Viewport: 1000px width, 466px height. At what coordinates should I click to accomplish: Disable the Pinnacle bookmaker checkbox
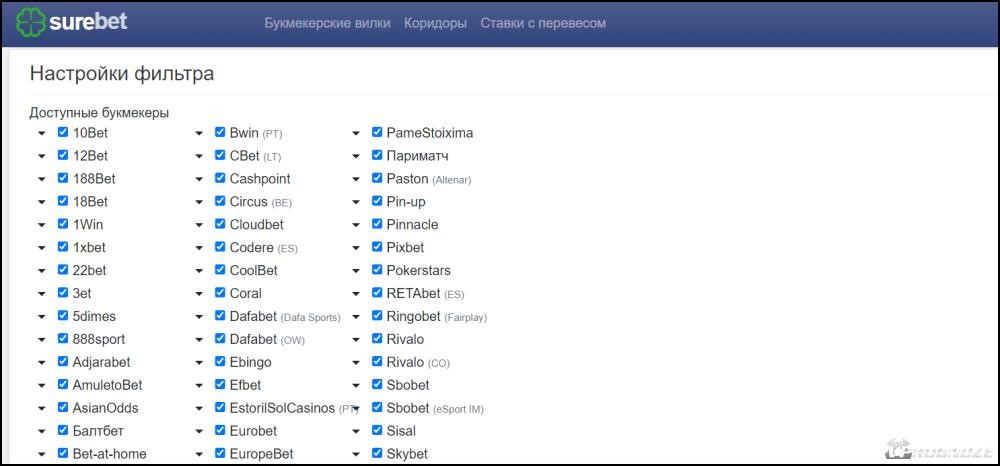(376, 224)
